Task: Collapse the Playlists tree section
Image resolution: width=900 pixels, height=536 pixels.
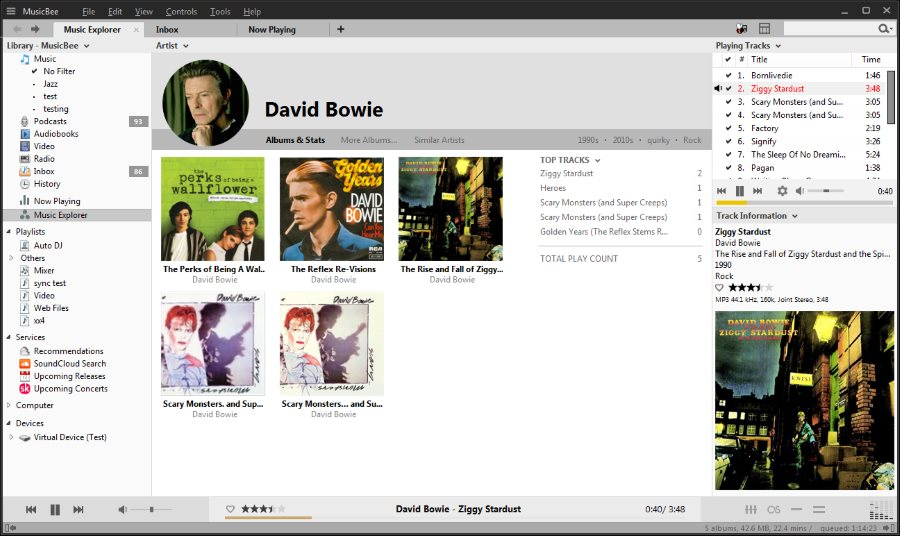Action: (x=9, y=231)
